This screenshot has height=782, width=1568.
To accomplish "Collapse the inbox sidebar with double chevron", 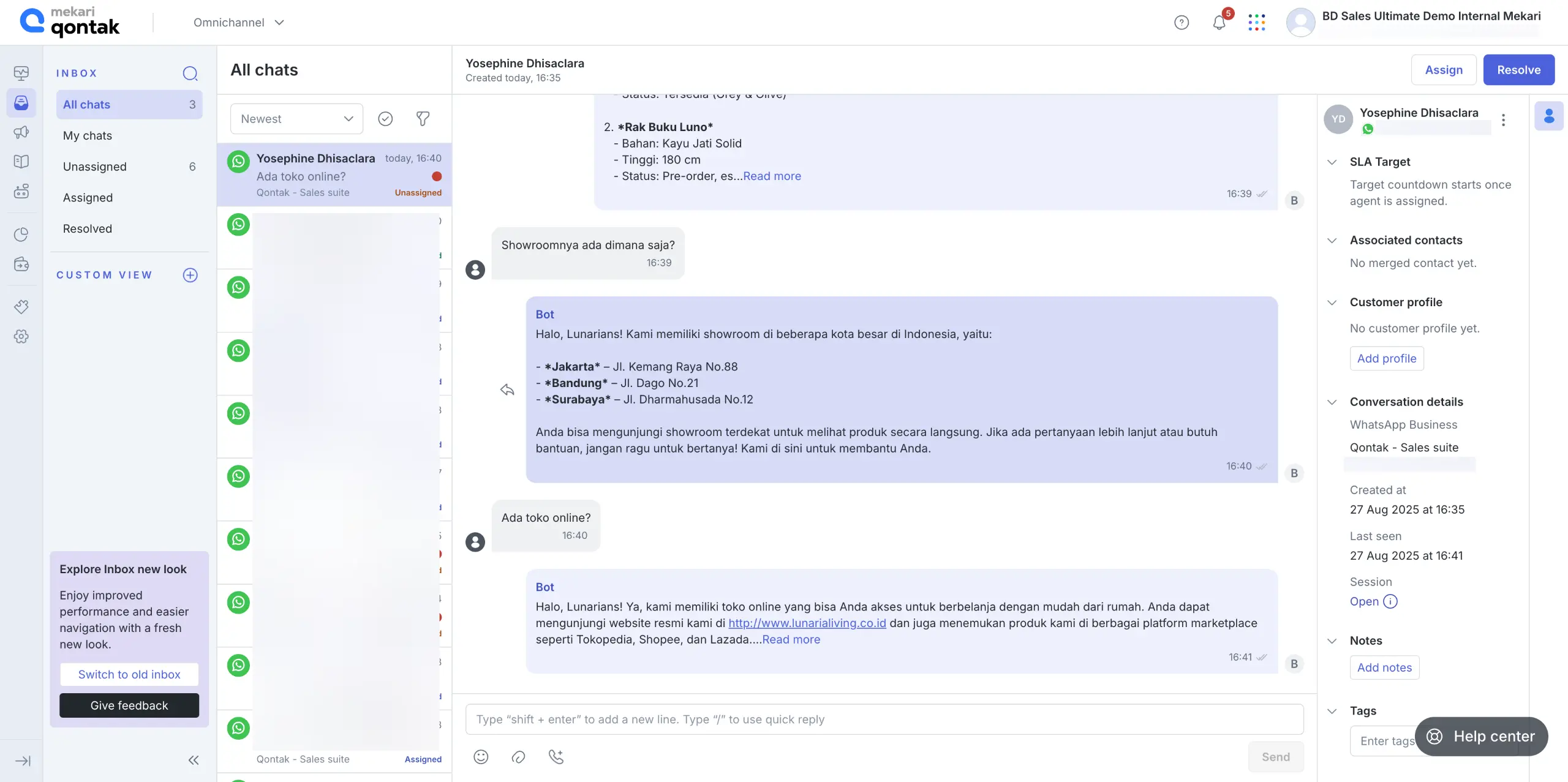I will [194, 760].
